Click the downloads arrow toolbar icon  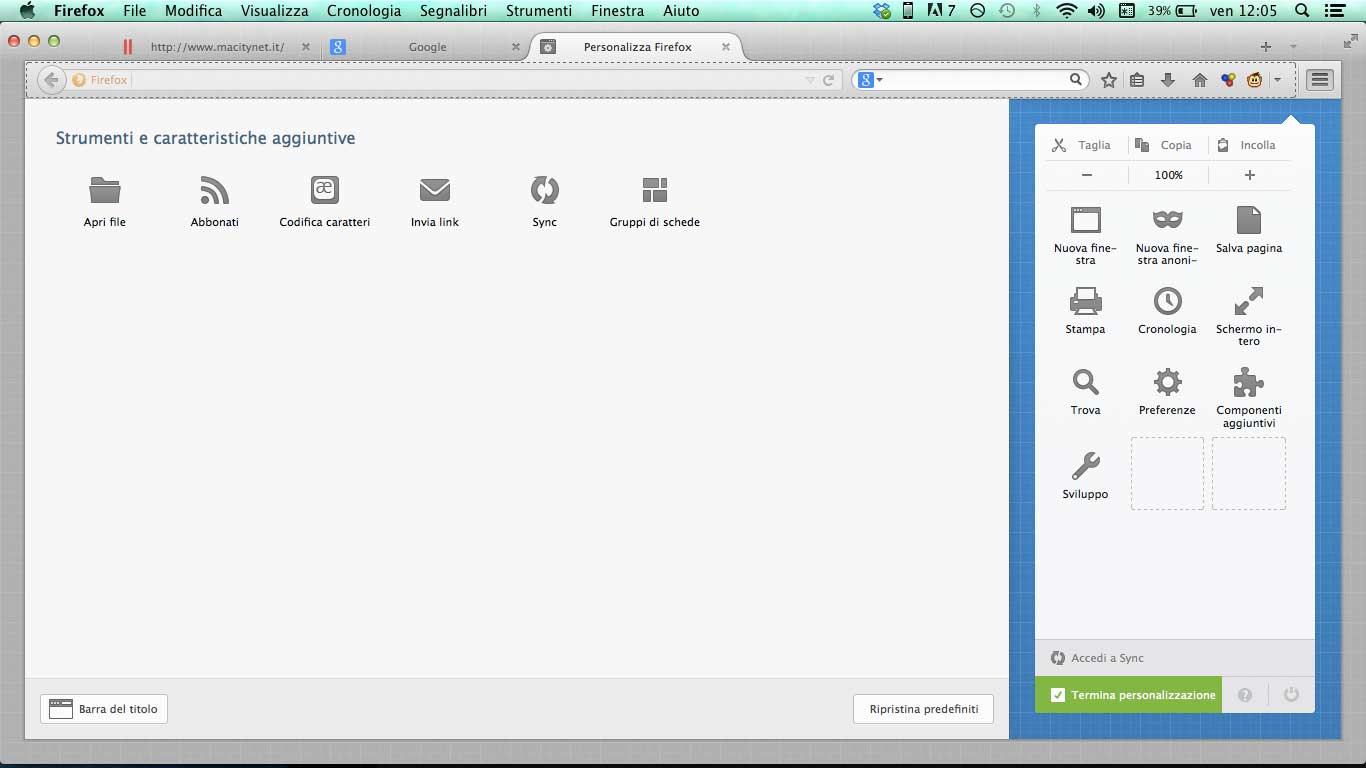tap(1168, 81)
